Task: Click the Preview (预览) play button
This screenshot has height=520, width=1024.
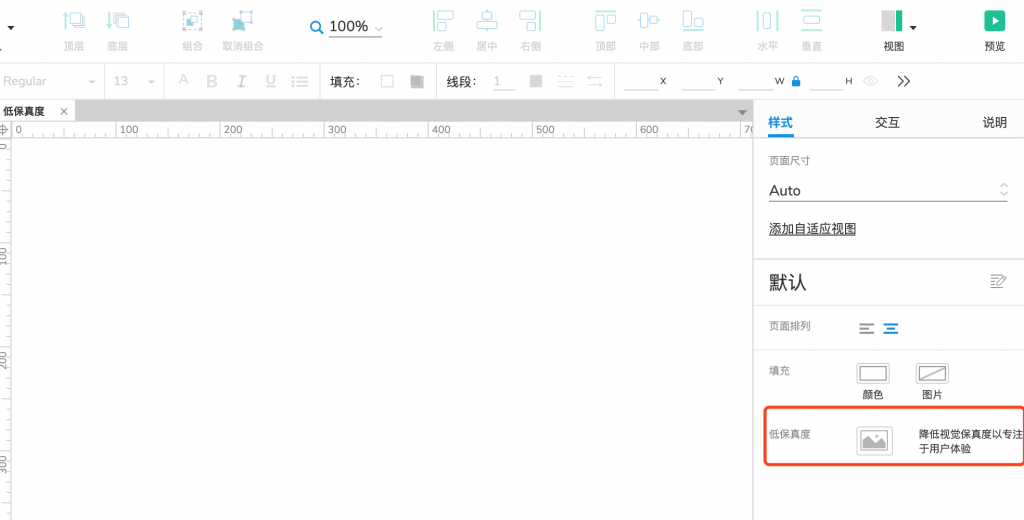Action: tap(994, 21)
